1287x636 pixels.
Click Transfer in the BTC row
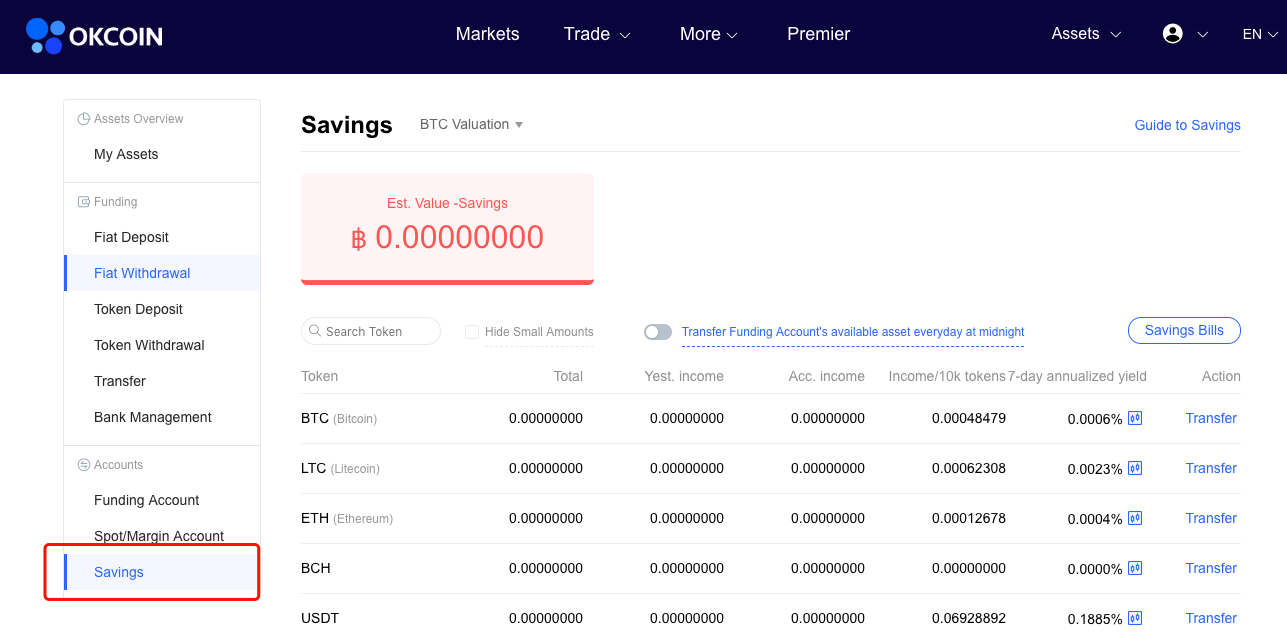click(1211, 418)
